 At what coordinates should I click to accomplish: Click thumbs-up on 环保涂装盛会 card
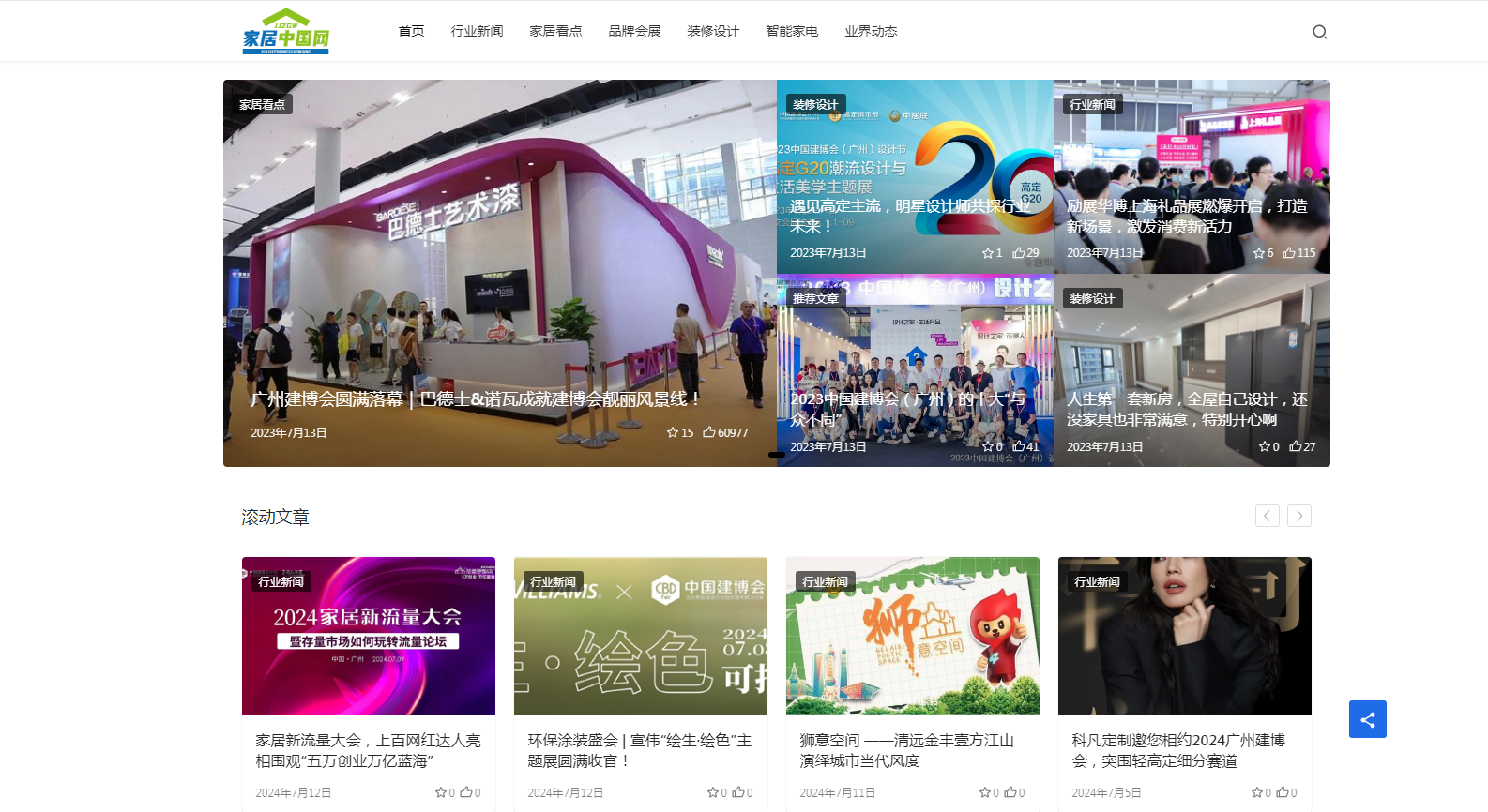coord(737,792)
